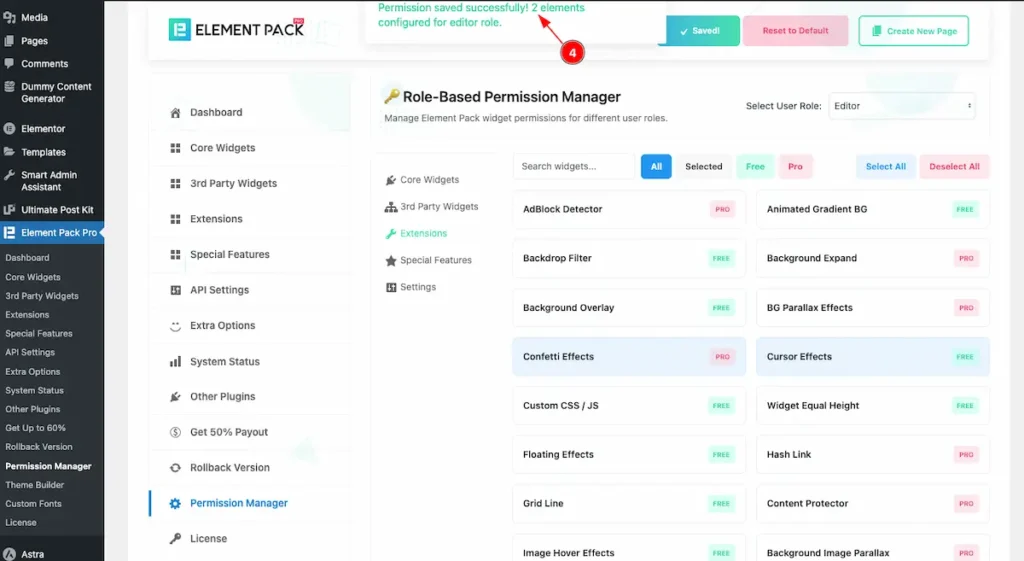Open the Select User Role dropdown
This screenshot has width=1024, height=561.
pyautogui.click(x=901, y=106)
